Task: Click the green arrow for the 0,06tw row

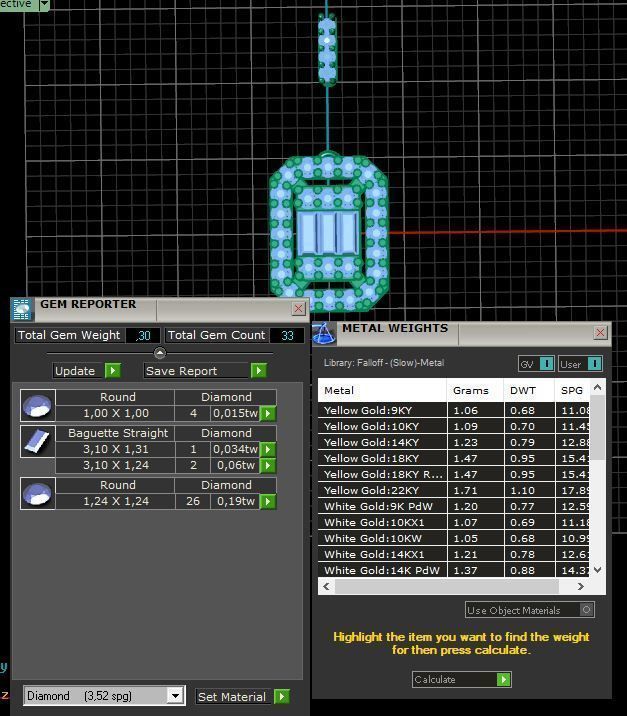Action: [x=268, y=465]
